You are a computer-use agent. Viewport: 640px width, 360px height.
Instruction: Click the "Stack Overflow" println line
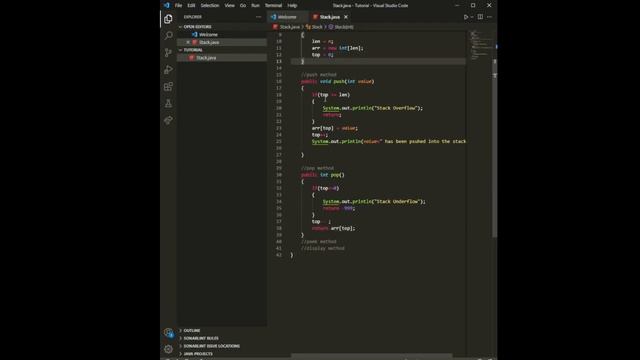click(373, 108)
